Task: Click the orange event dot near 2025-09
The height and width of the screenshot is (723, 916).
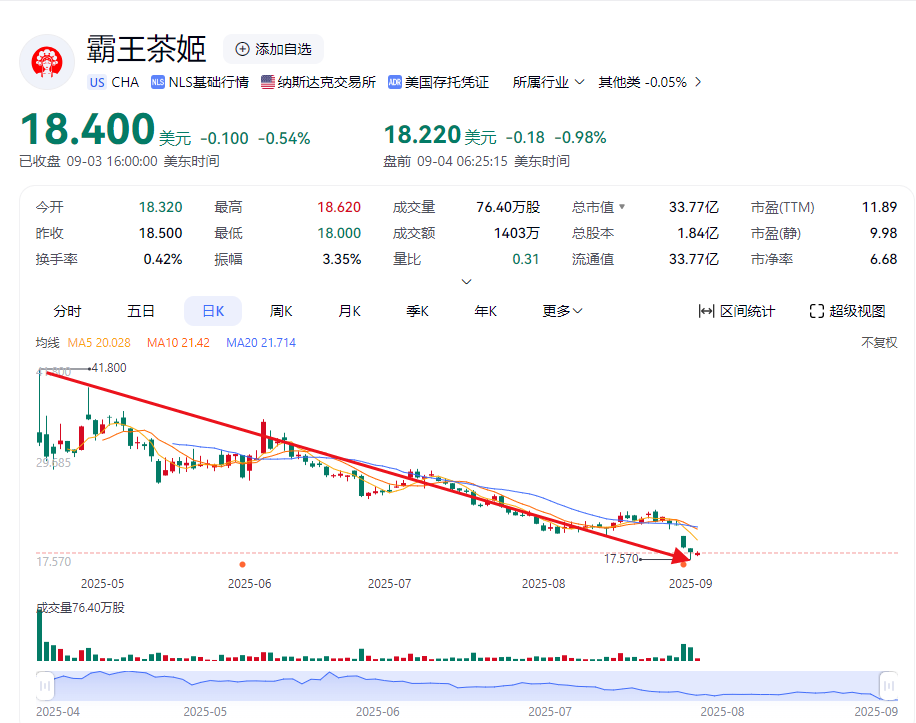Action: (x=683, y=564)
